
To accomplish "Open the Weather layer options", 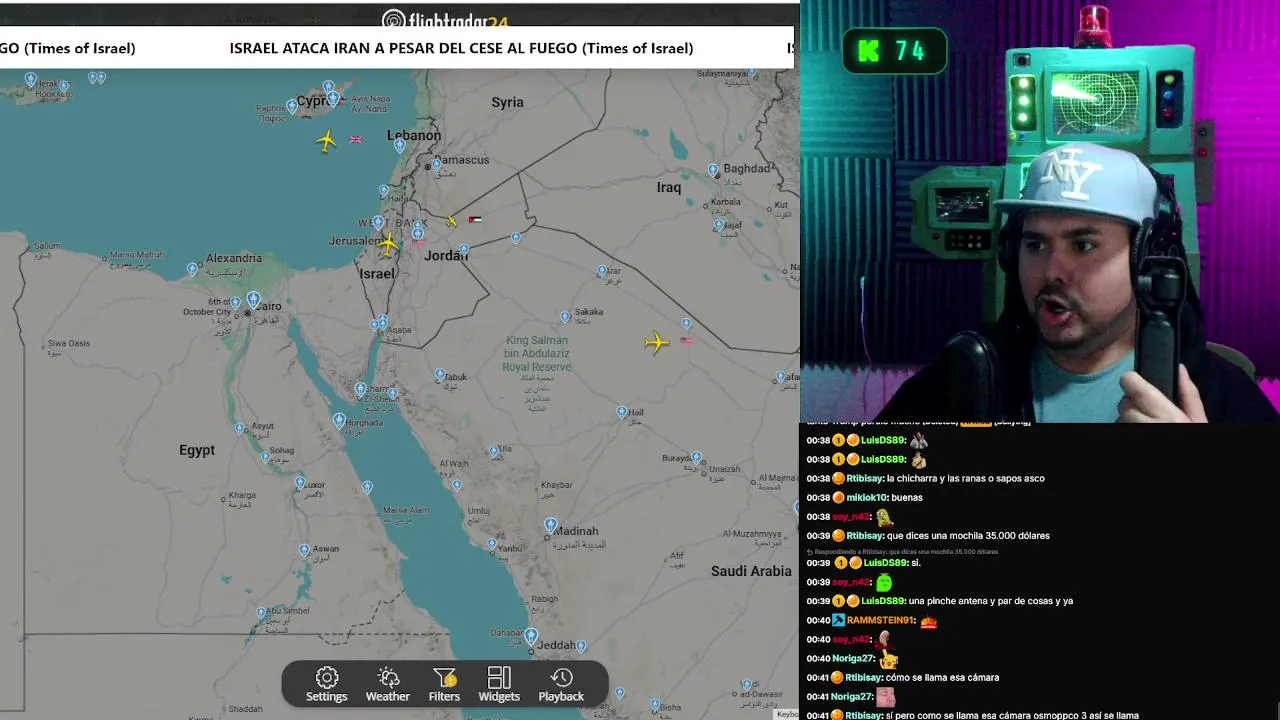I will (x=388, y=685).
